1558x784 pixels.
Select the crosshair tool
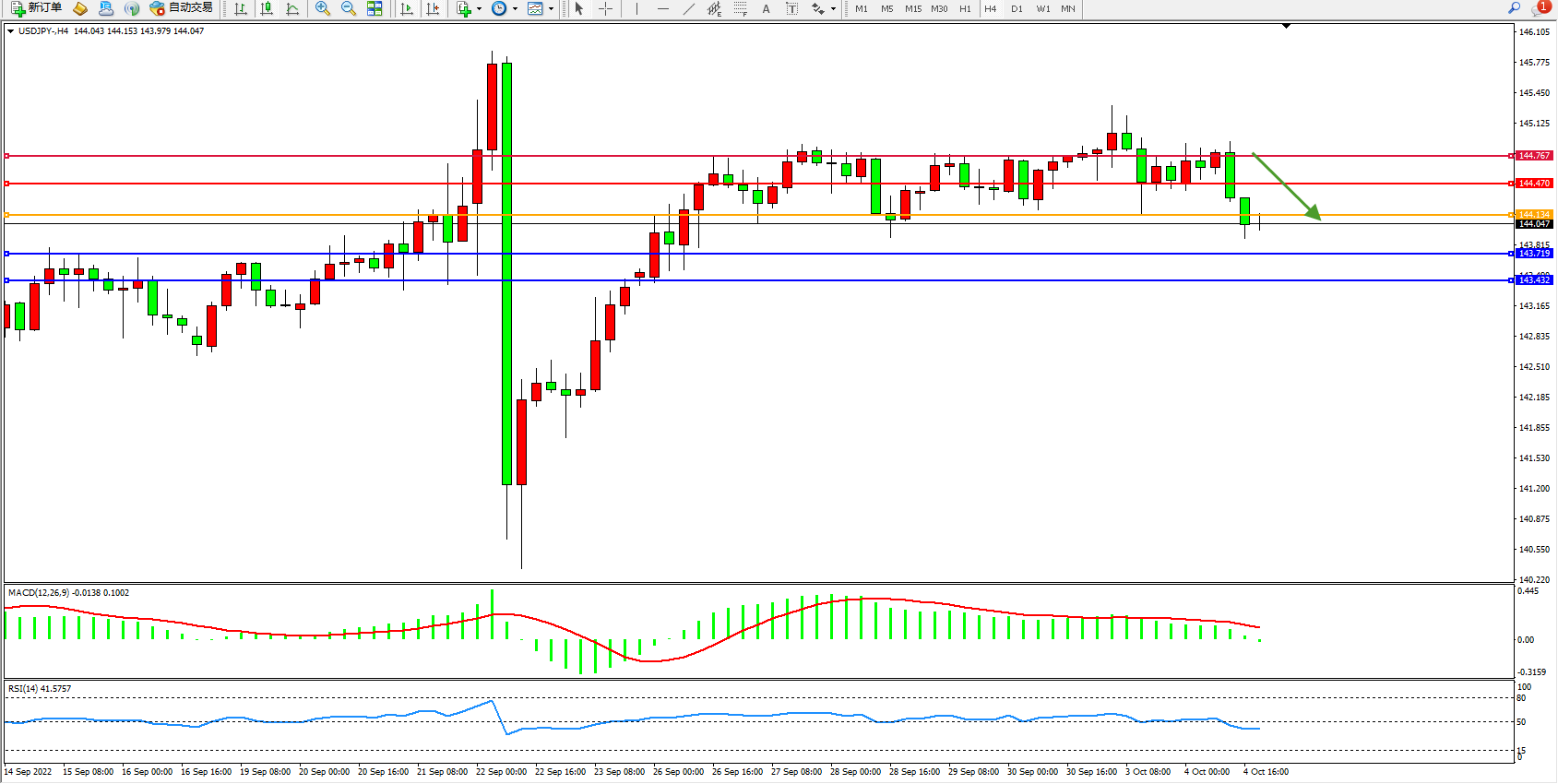605,8
